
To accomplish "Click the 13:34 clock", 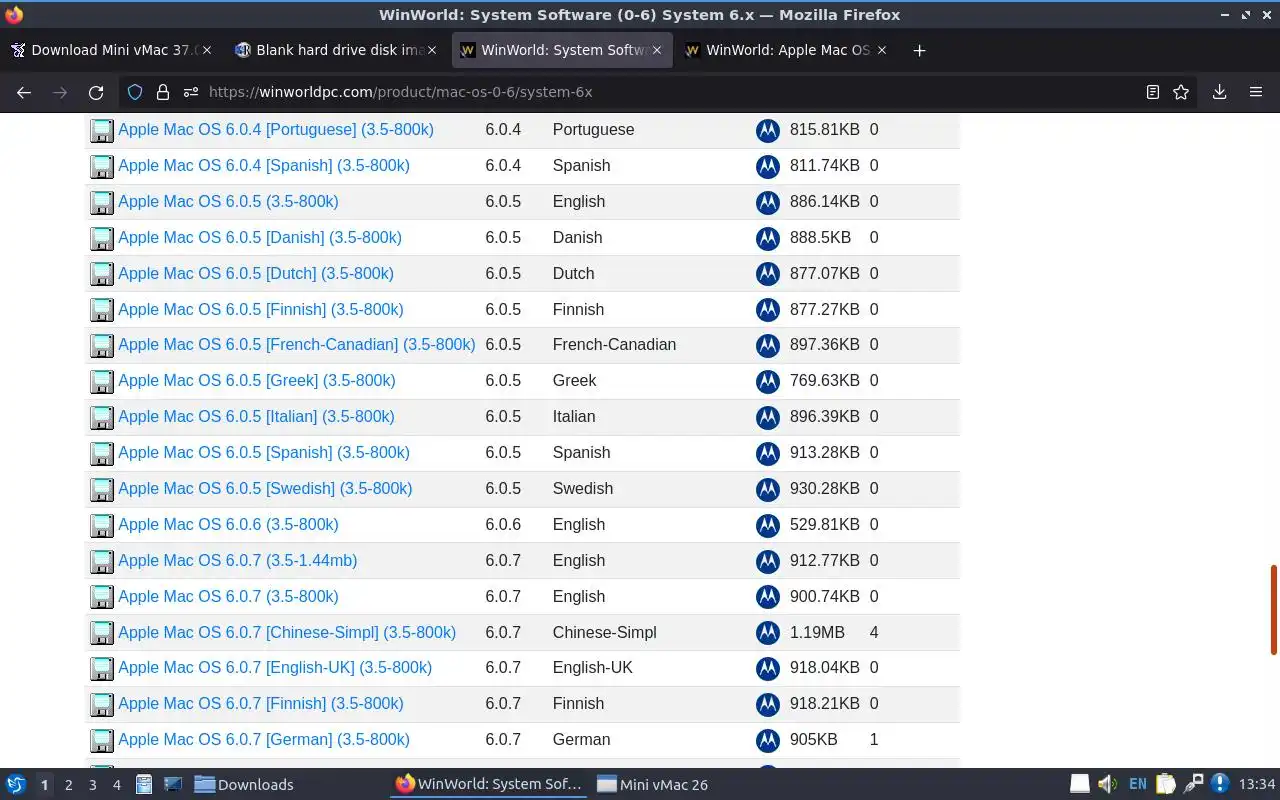I will tap(1257, 785).
